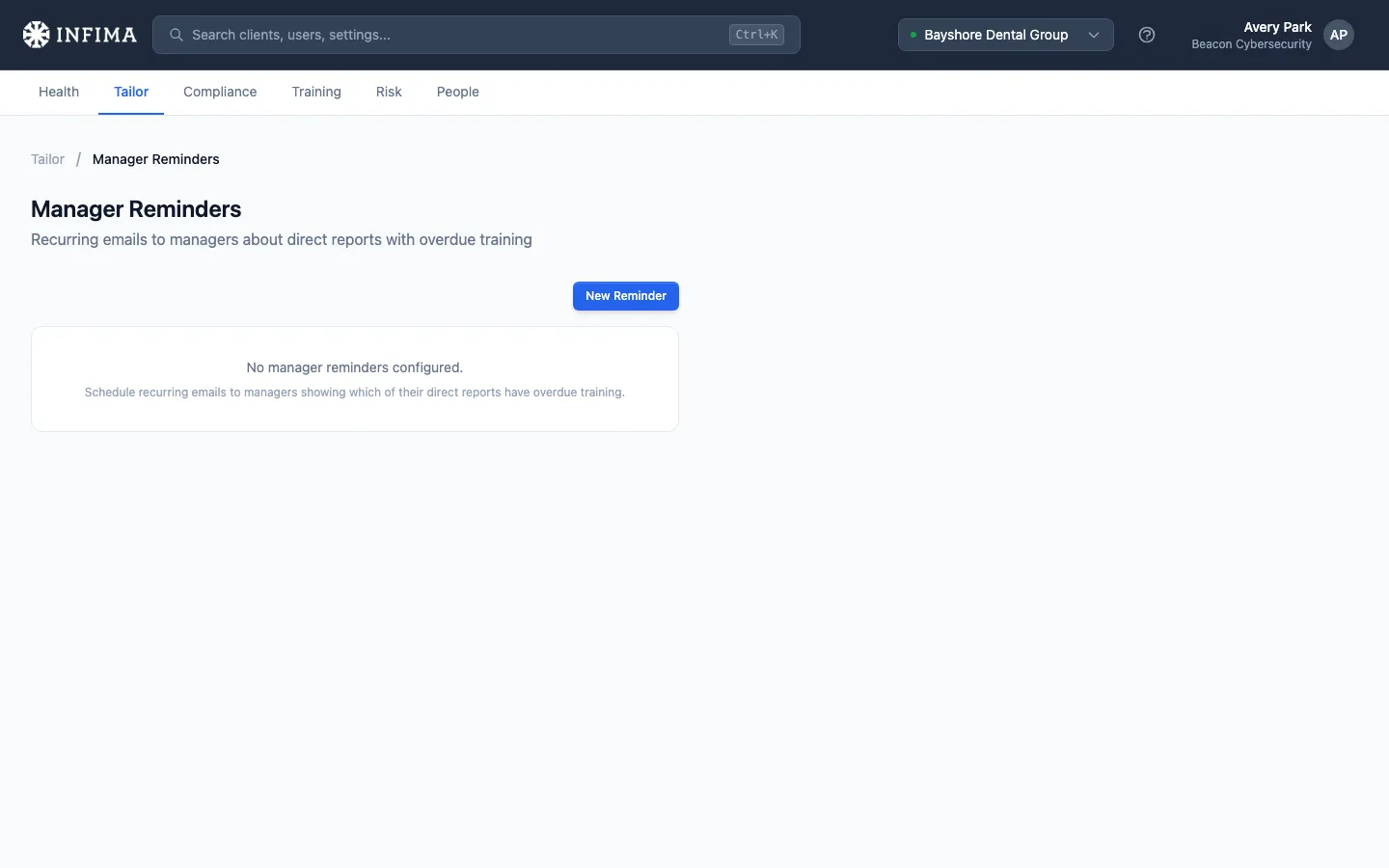Click the 'Schedule recurring emails to managers' hint text
1389x868 pixels.
coord(355,393)
